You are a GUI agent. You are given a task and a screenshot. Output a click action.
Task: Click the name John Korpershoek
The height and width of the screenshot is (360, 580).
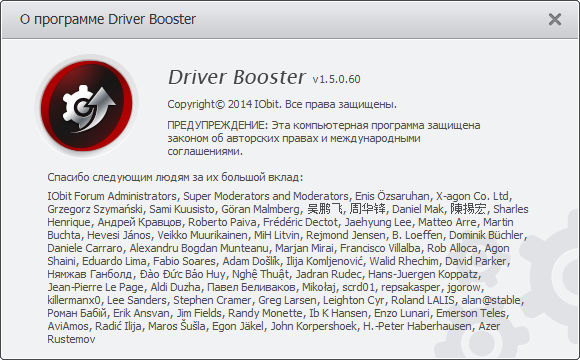[x=313, y=326]
